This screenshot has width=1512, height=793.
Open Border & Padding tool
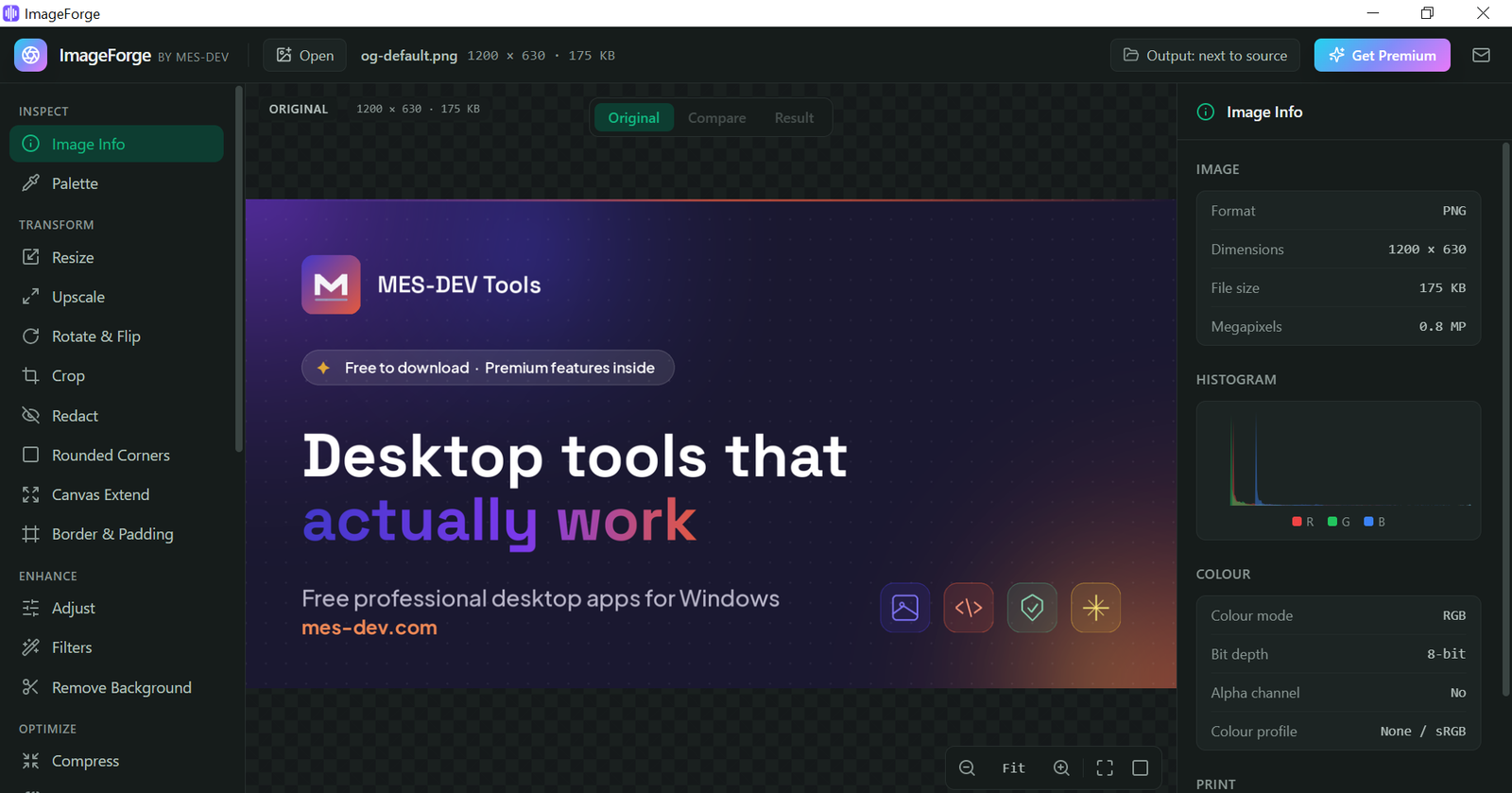tap(116, 534)
